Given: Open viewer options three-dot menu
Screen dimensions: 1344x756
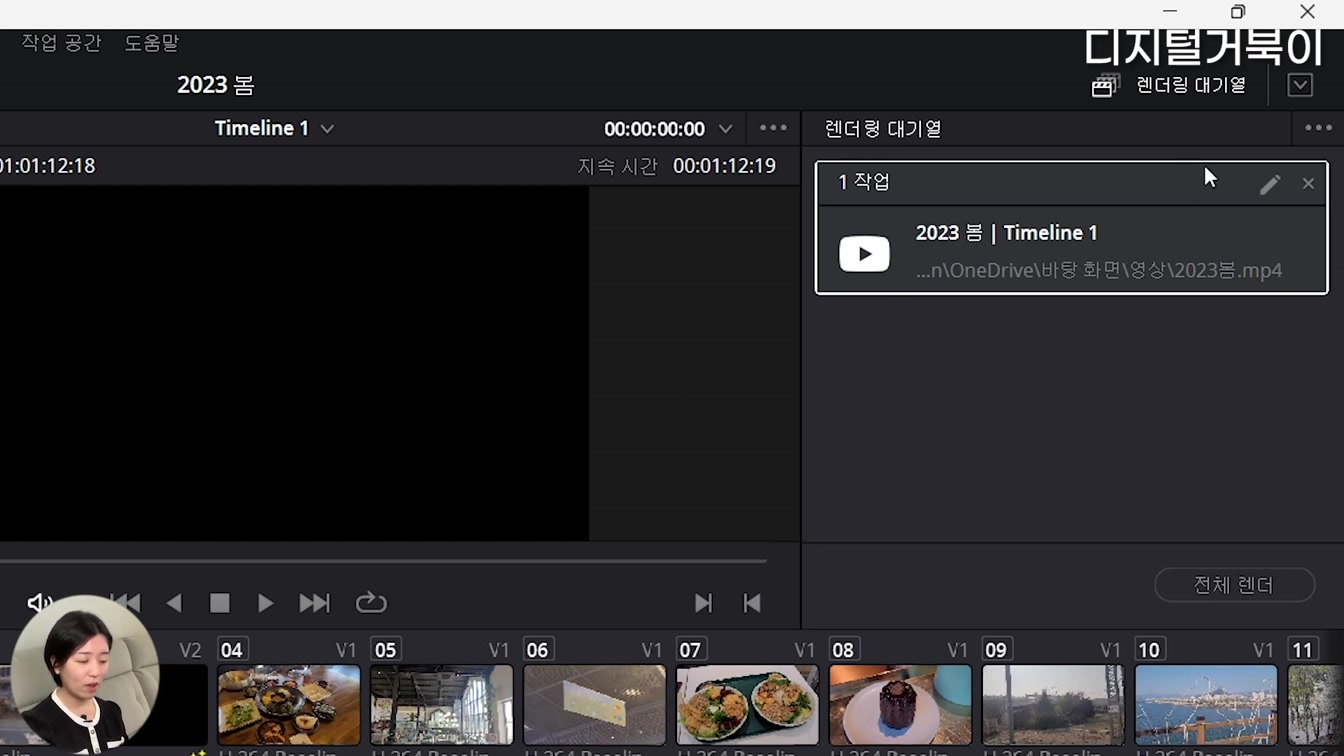Looking at the screenshot, I should coord(773,128).
